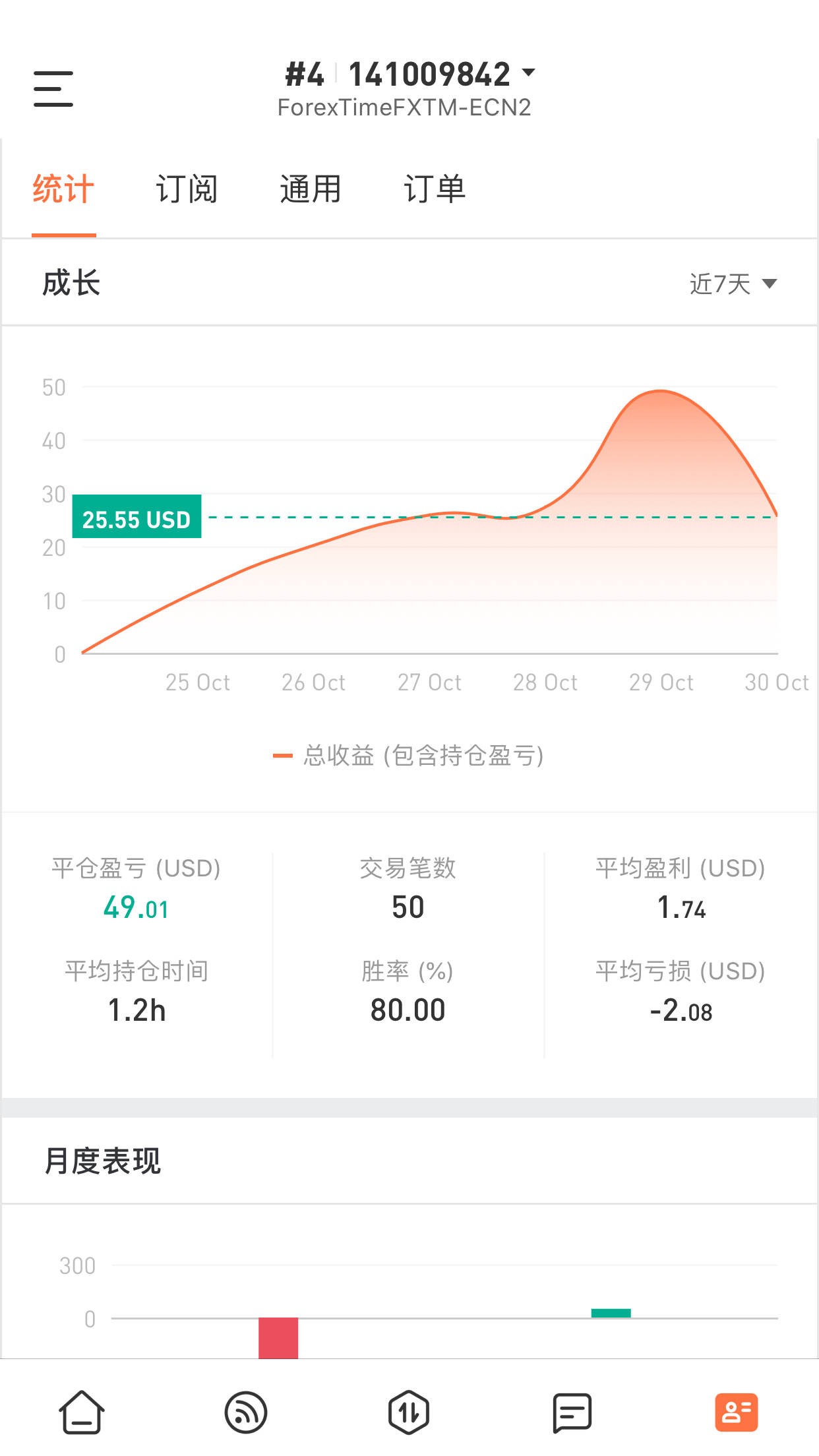Select the 统计 tab
The width and height of the screenshot is (819, 1456).
63,189
